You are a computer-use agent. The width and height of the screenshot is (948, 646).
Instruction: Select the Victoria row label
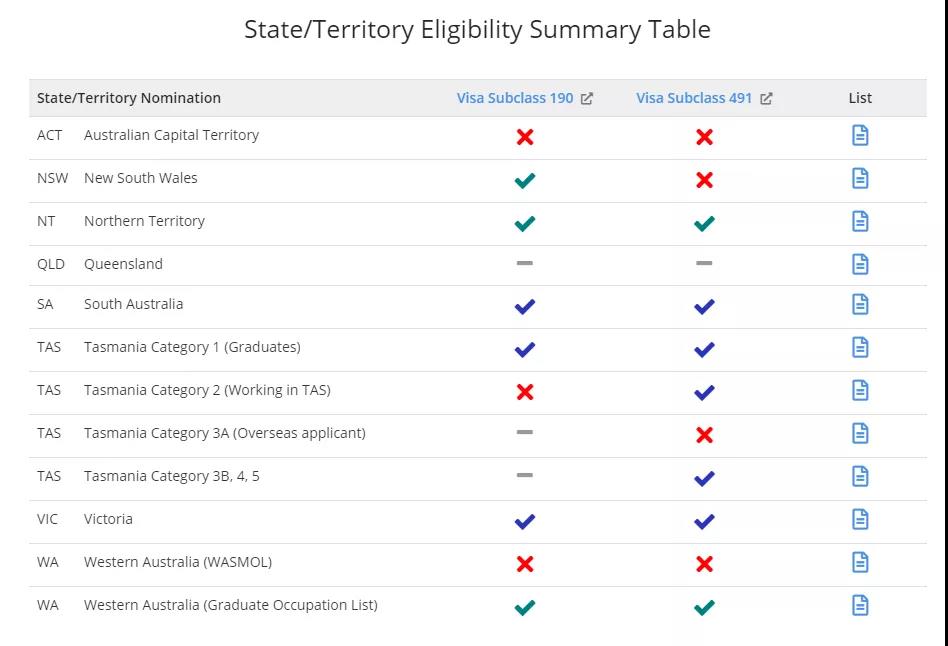tap(108, 519)
